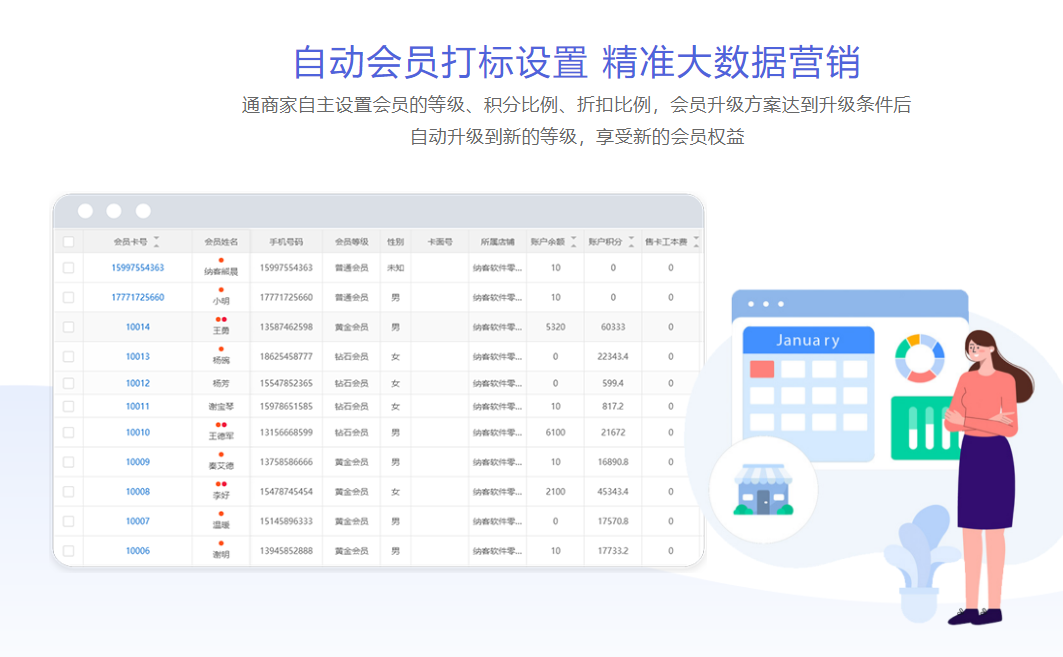Select the 所属店铺 column header
The image size is (1063, 657).
point(499,240)
